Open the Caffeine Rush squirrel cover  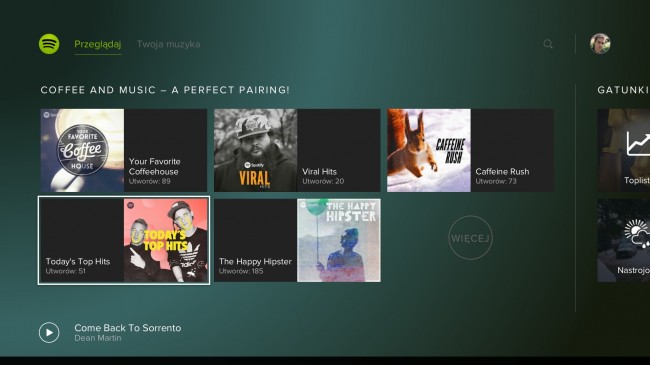[x=429, y=150]
